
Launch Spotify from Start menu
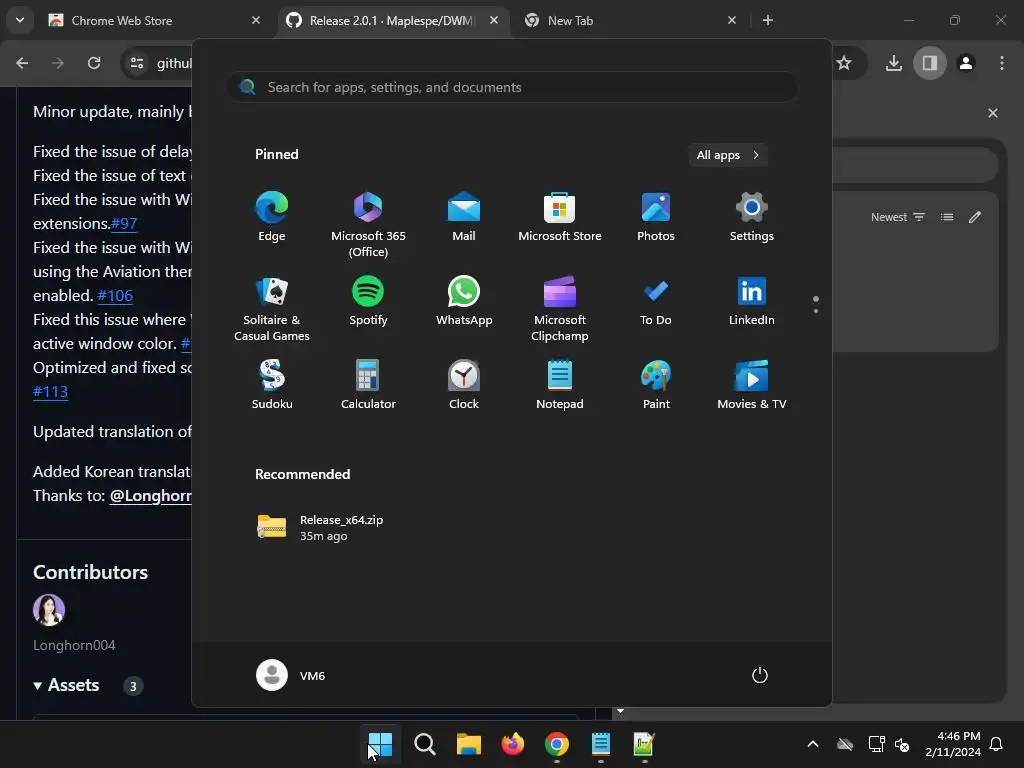[368, 301]
